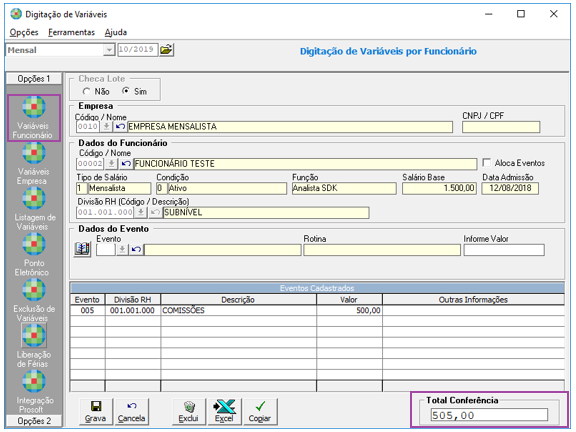Open the Ajuda menu
The width and height of the screenshot is (576, 432).
point(116,32)
